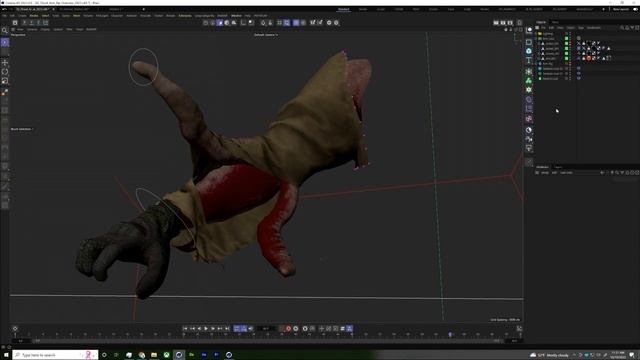This screenshot has height=360, width=640.
Task: Open the File menu in main menu bar
Action: [x=4, y=16]
